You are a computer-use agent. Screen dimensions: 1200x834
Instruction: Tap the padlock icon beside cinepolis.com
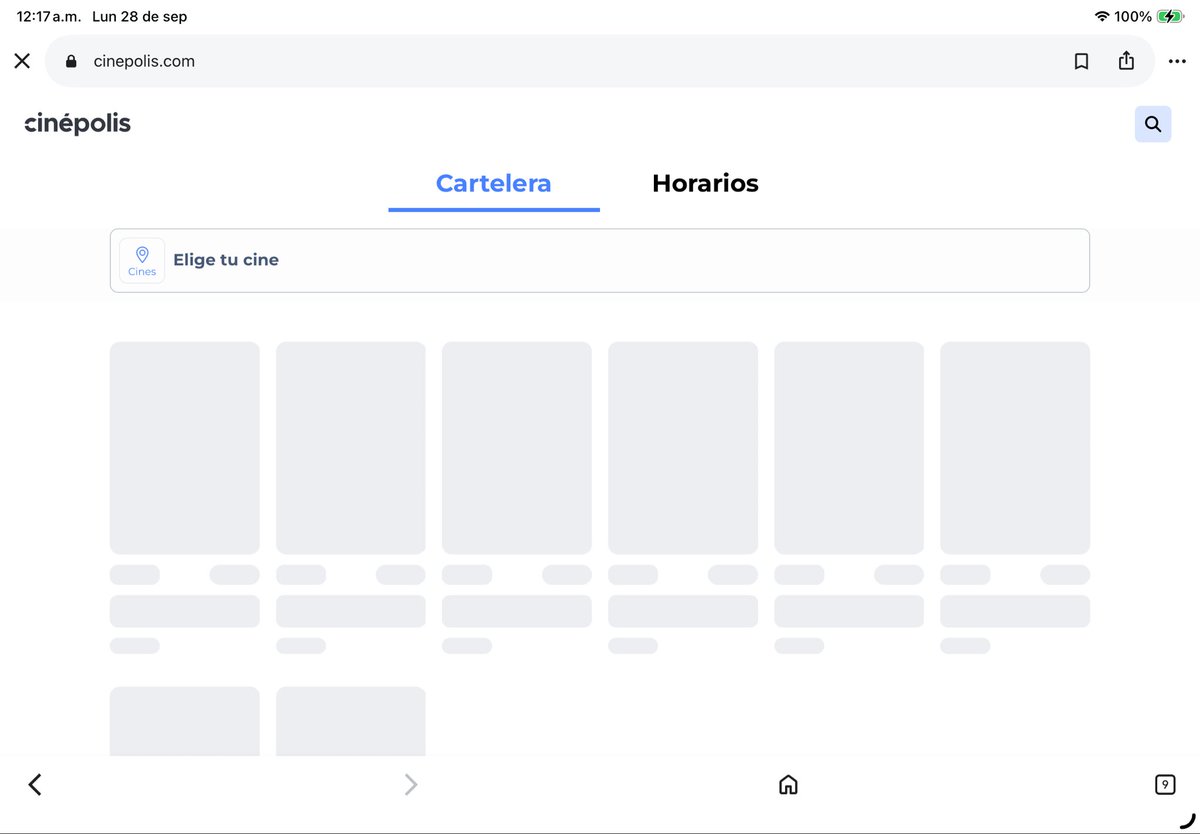coord(71,61)
